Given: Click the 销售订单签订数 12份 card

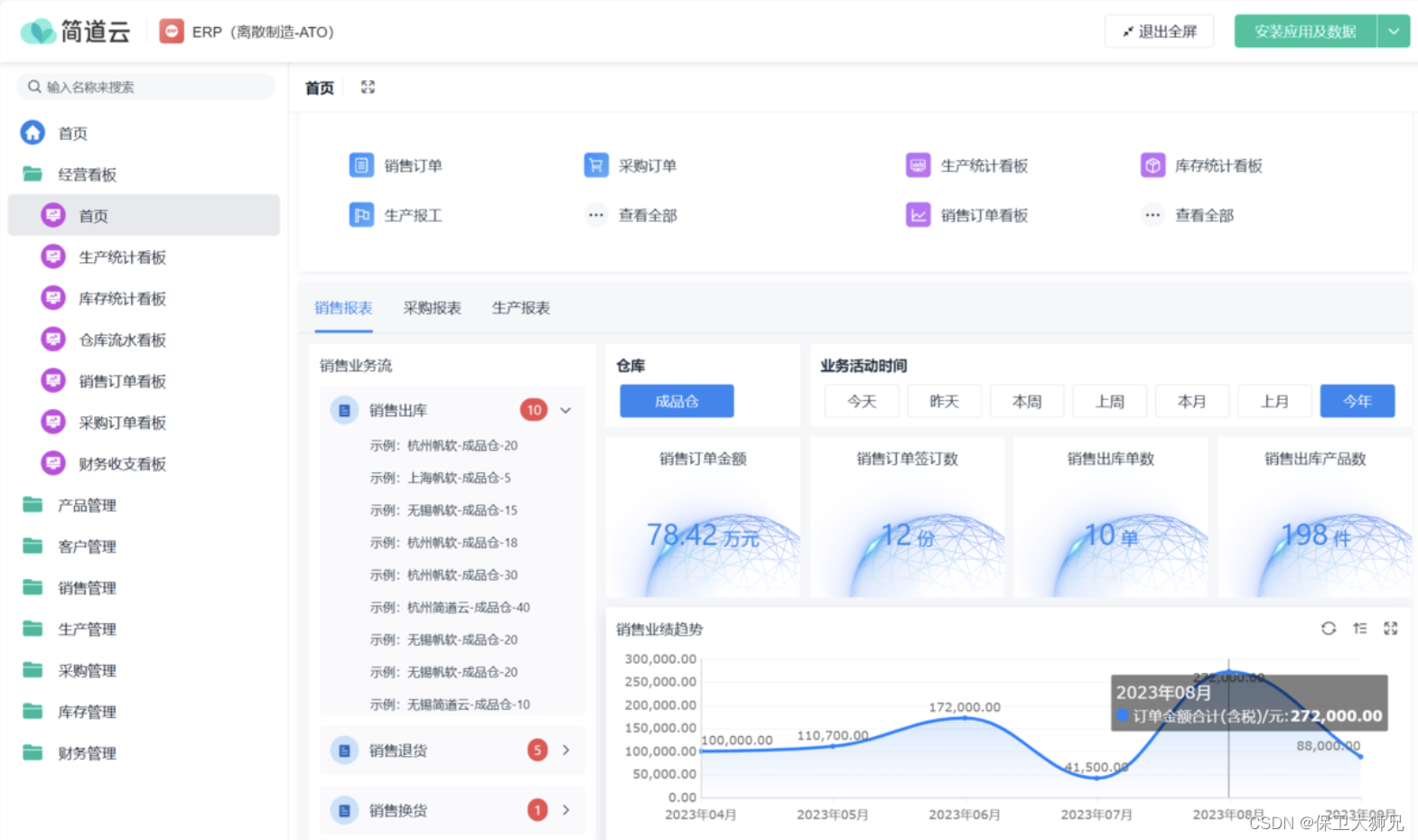Looking at the screenshot, I should [x=907, y=517].
